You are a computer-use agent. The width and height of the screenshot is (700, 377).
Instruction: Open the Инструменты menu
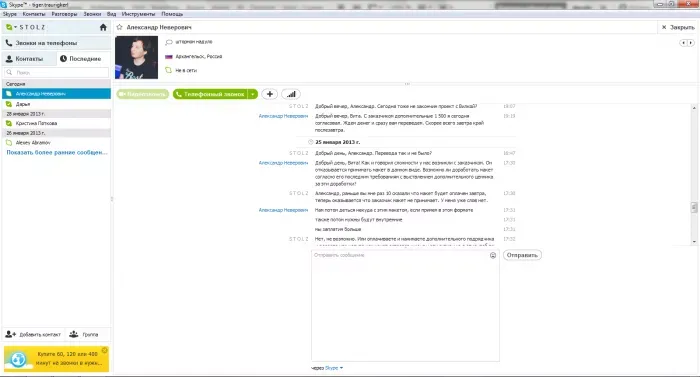pos(138,14)
